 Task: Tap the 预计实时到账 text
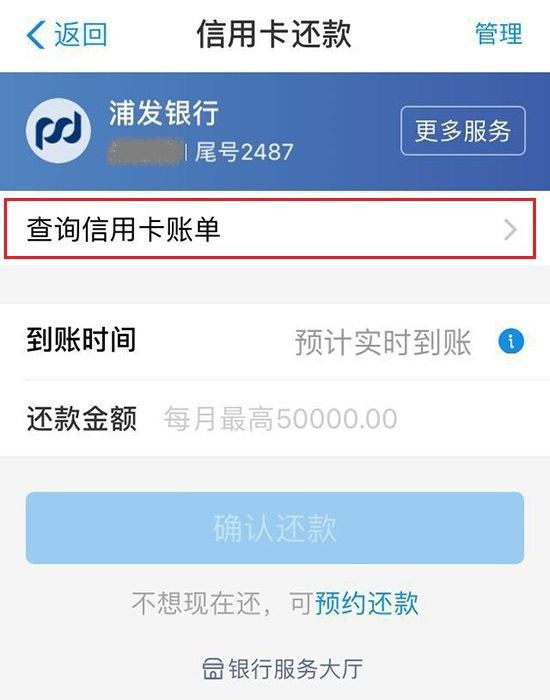click(x=383, y=342)
